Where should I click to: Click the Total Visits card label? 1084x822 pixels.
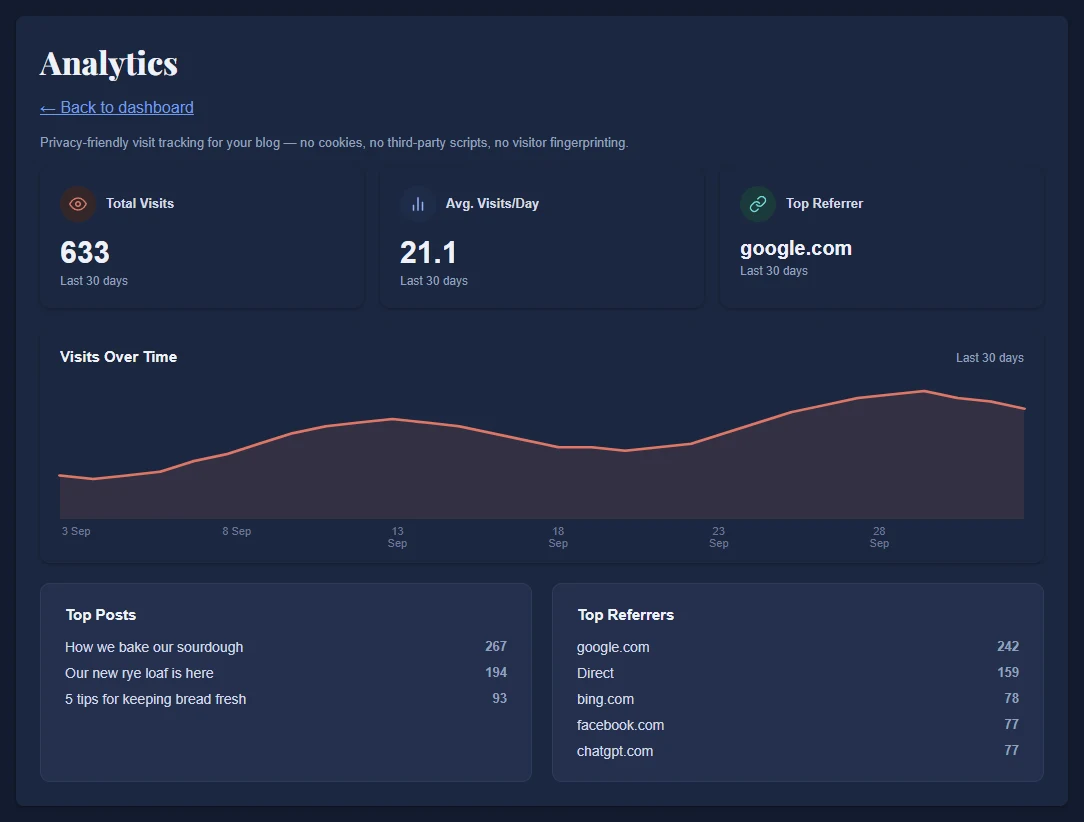[140, 203]
